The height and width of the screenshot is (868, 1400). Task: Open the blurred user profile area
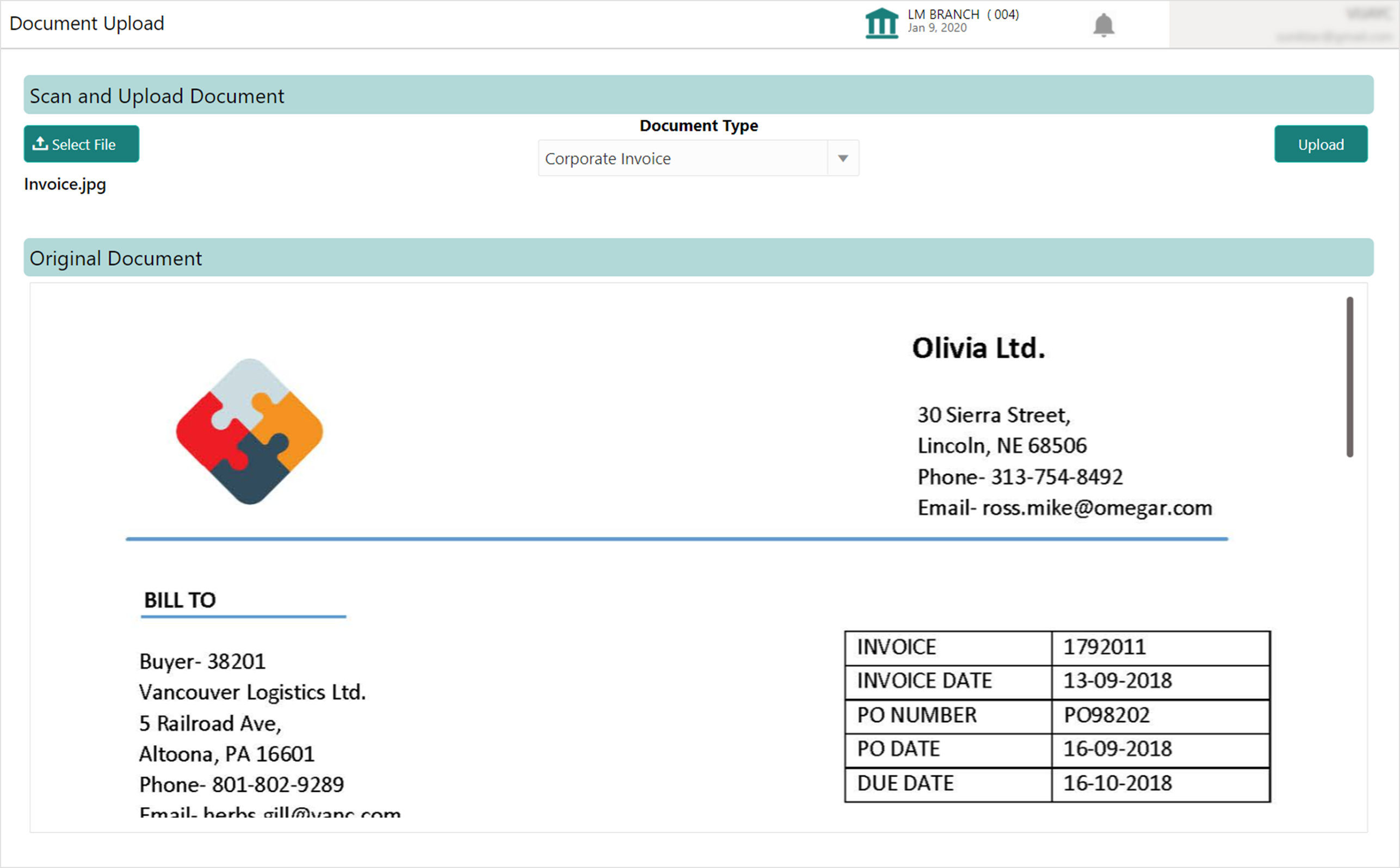(1284, 24)
